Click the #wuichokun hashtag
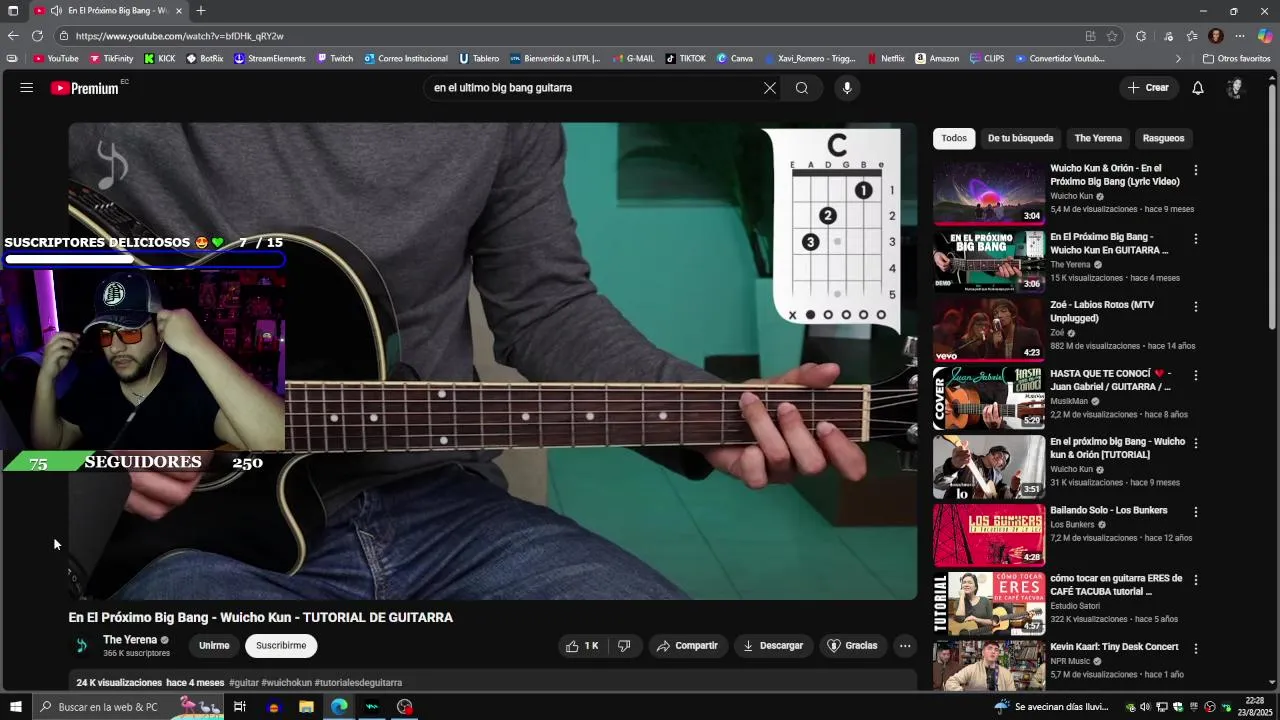Viewport: 1280px width, 720px height. (287, 683)
